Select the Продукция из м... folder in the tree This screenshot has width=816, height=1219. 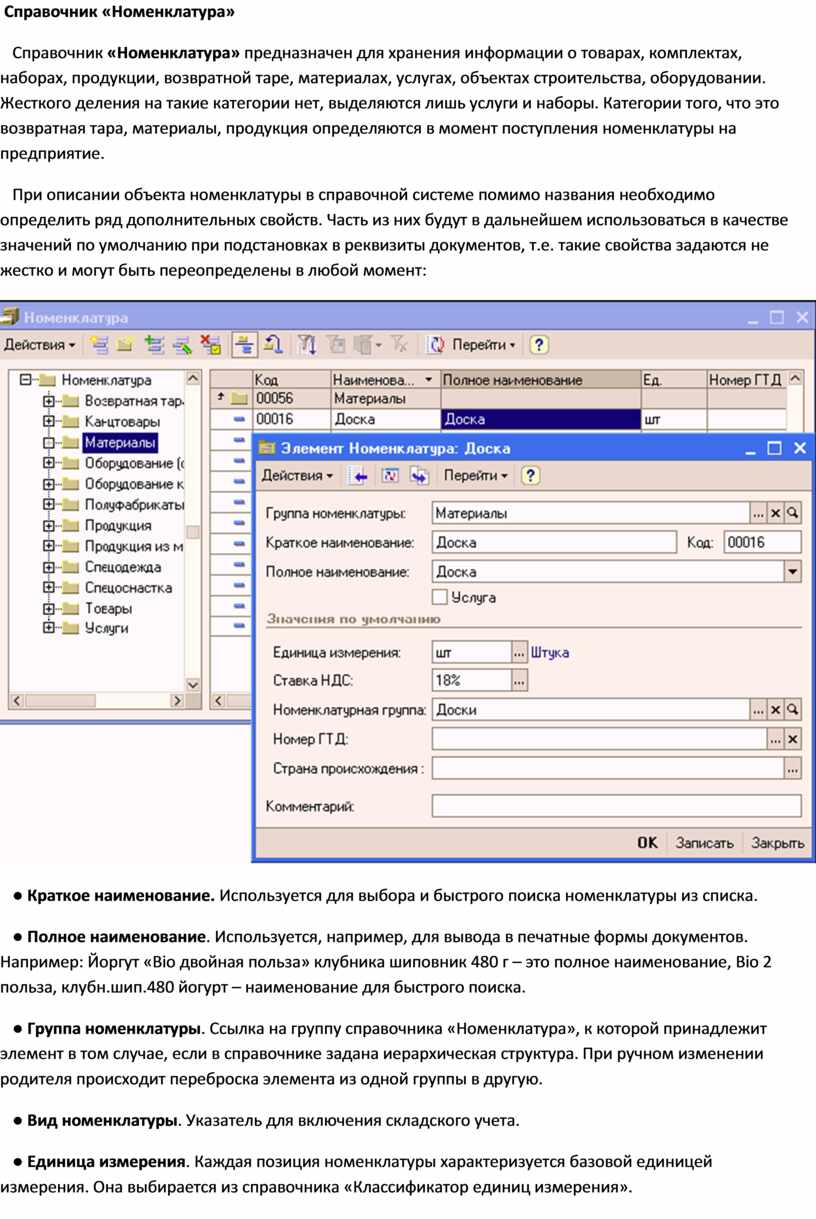[x=133, y=547]
